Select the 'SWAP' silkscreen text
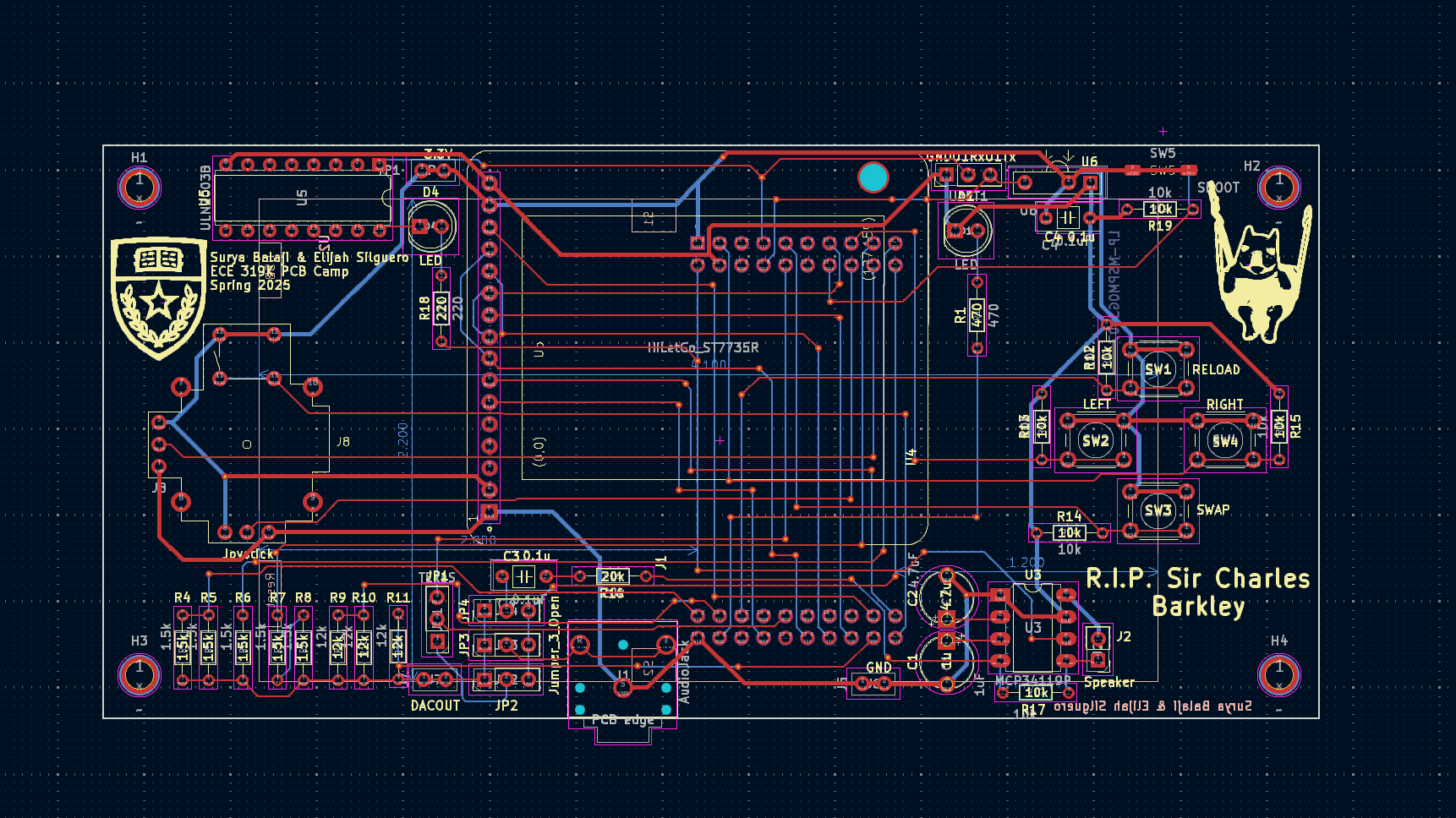The width and height of the screenshot is (1456, 818). coord(1212,510)
